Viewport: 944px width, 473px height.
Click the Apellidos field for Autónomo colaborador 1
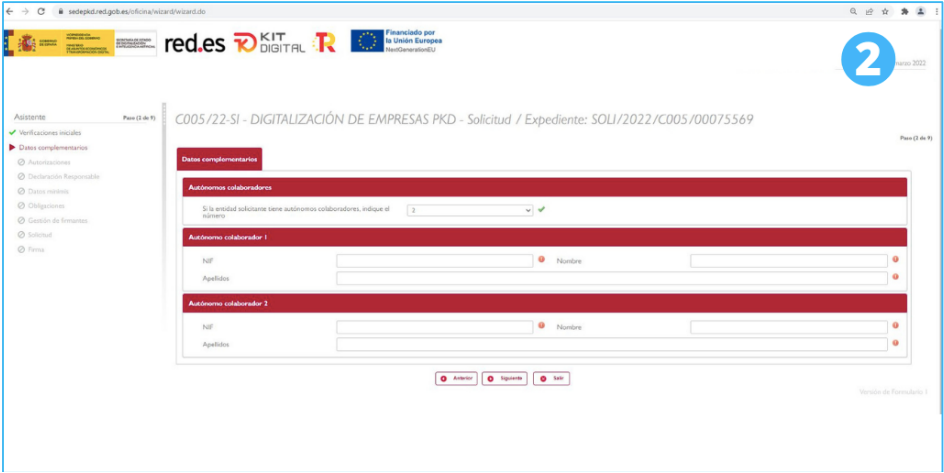612,278
